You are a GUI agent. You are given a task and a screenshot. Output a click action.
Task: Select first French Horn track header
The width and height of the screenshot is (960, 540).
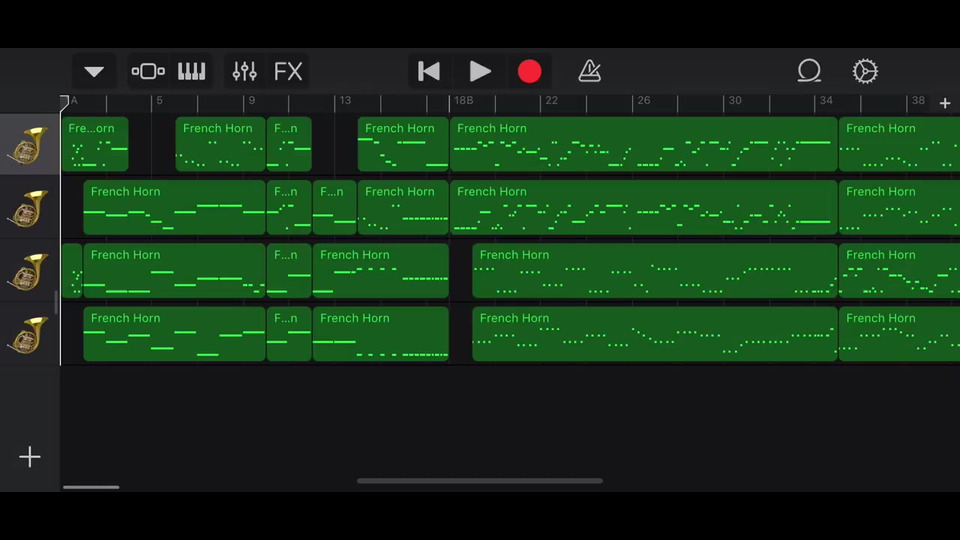pos(30,144)
